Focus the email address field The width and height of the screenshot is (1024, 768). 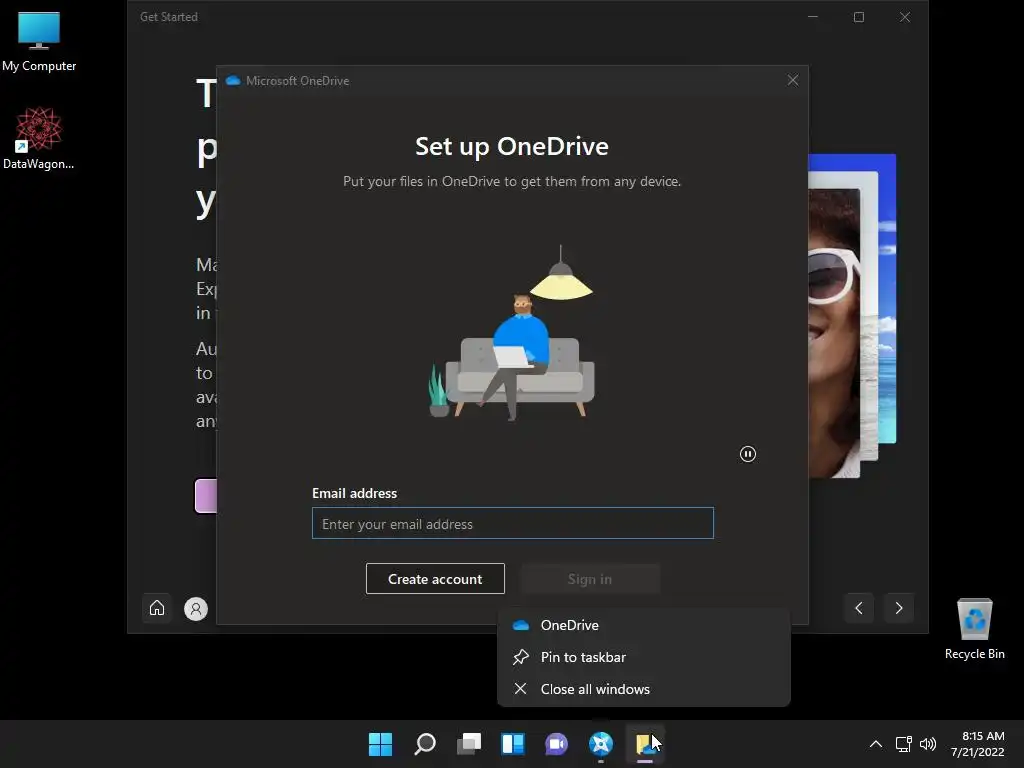(513, 523)
